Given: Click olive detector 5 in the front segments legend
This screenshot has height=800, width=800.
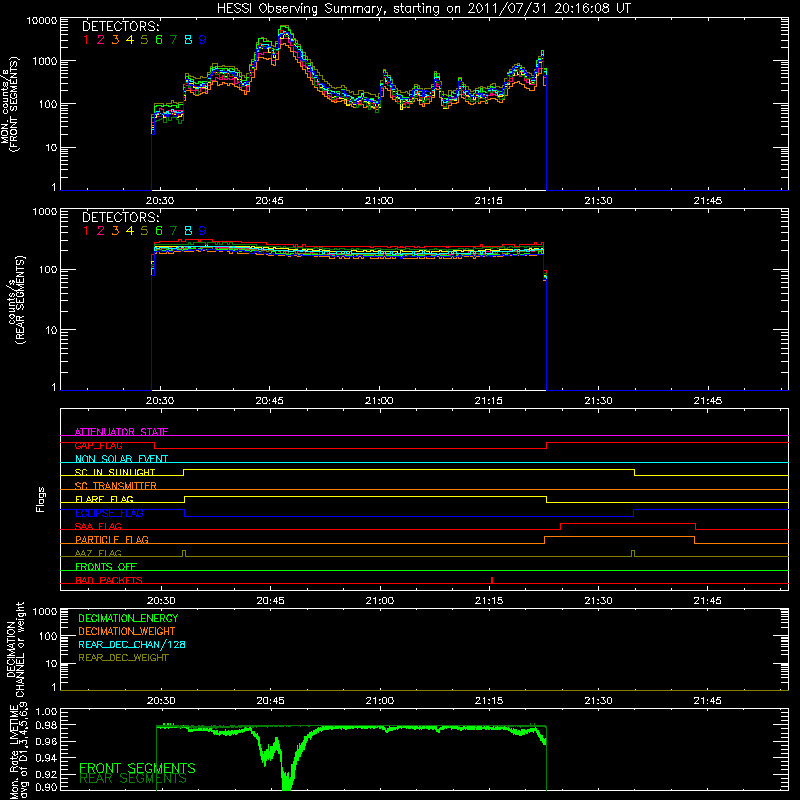Looking at the screenshot, I should coord(144,40).
